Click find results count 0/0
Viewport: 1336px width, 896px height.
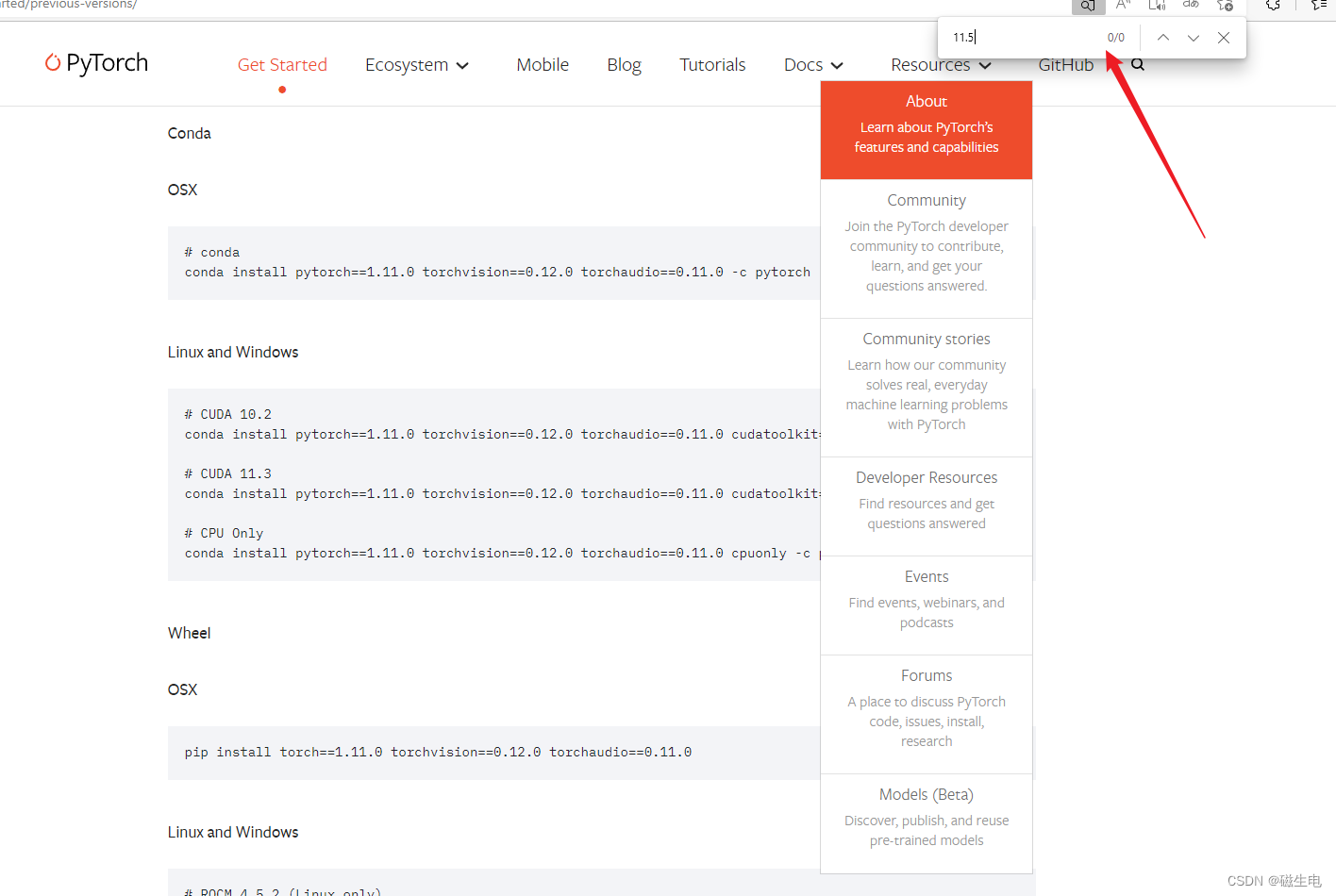1116,38
